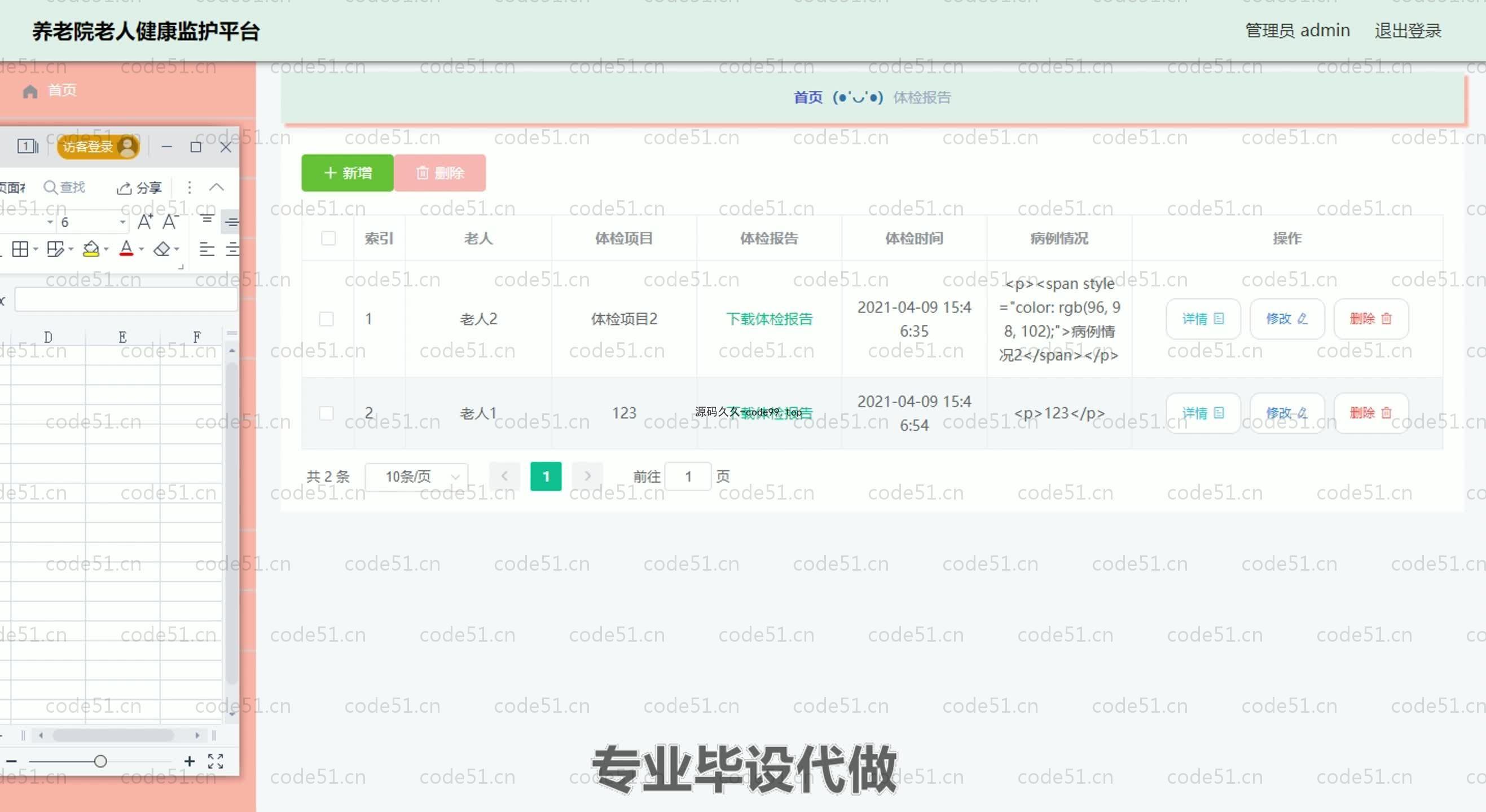
Task: Click the next page arrow
Action: coord(587,476)
